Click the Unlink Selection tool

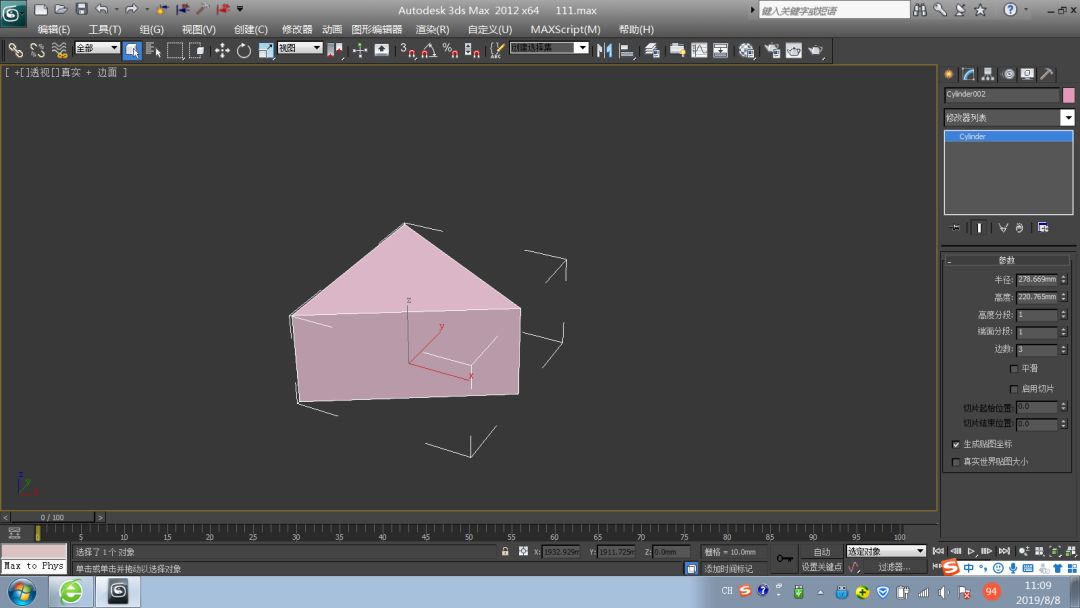click(37, 50)
